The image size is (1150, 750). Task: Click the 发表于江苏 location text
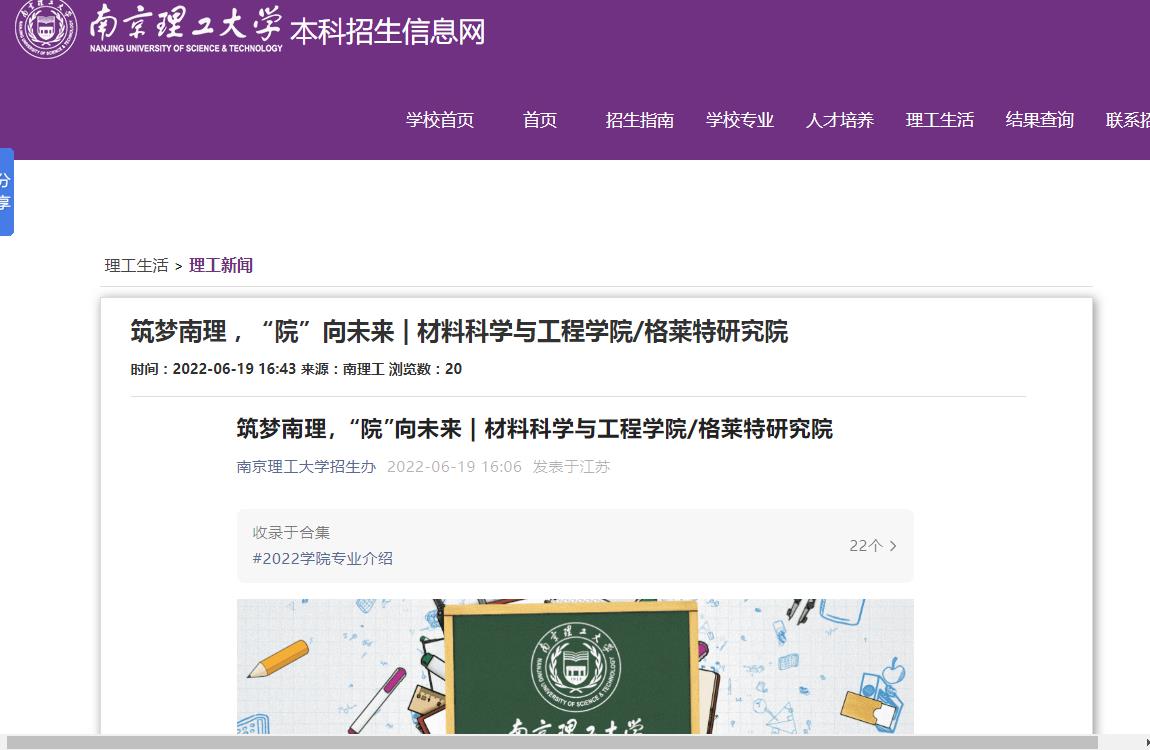(x=571, y=467)
